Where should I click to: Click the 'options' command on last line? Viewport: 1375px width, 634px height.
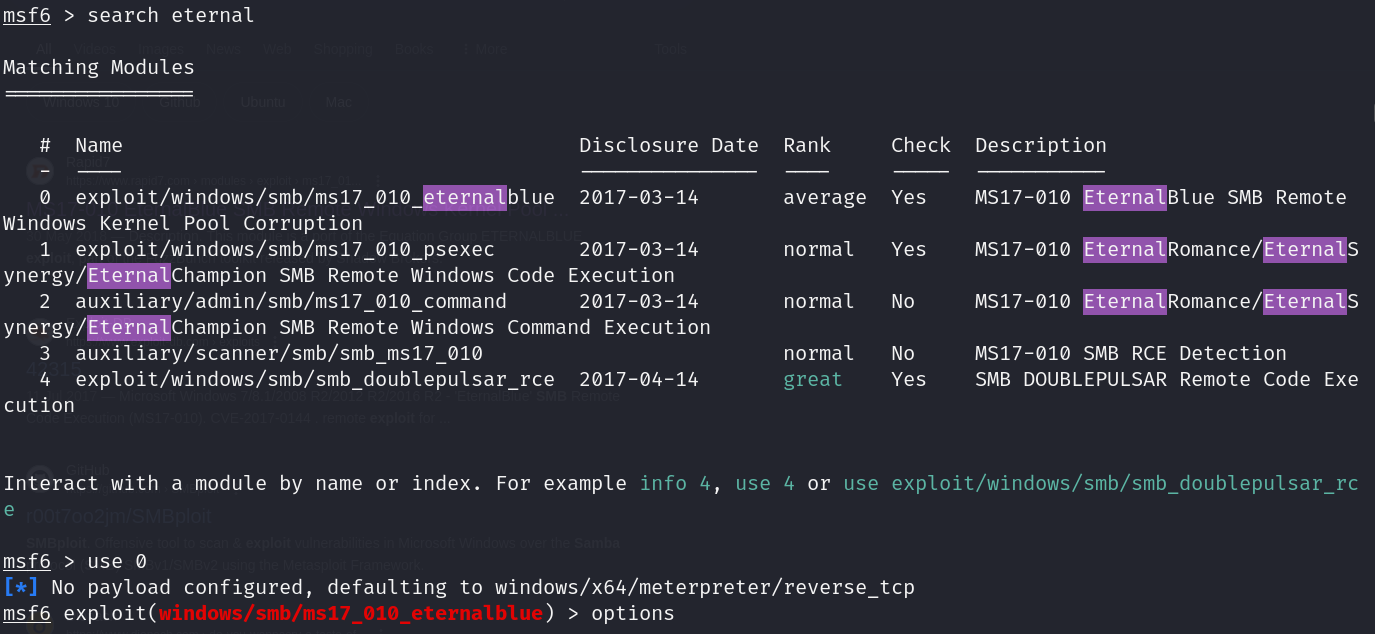632,613
